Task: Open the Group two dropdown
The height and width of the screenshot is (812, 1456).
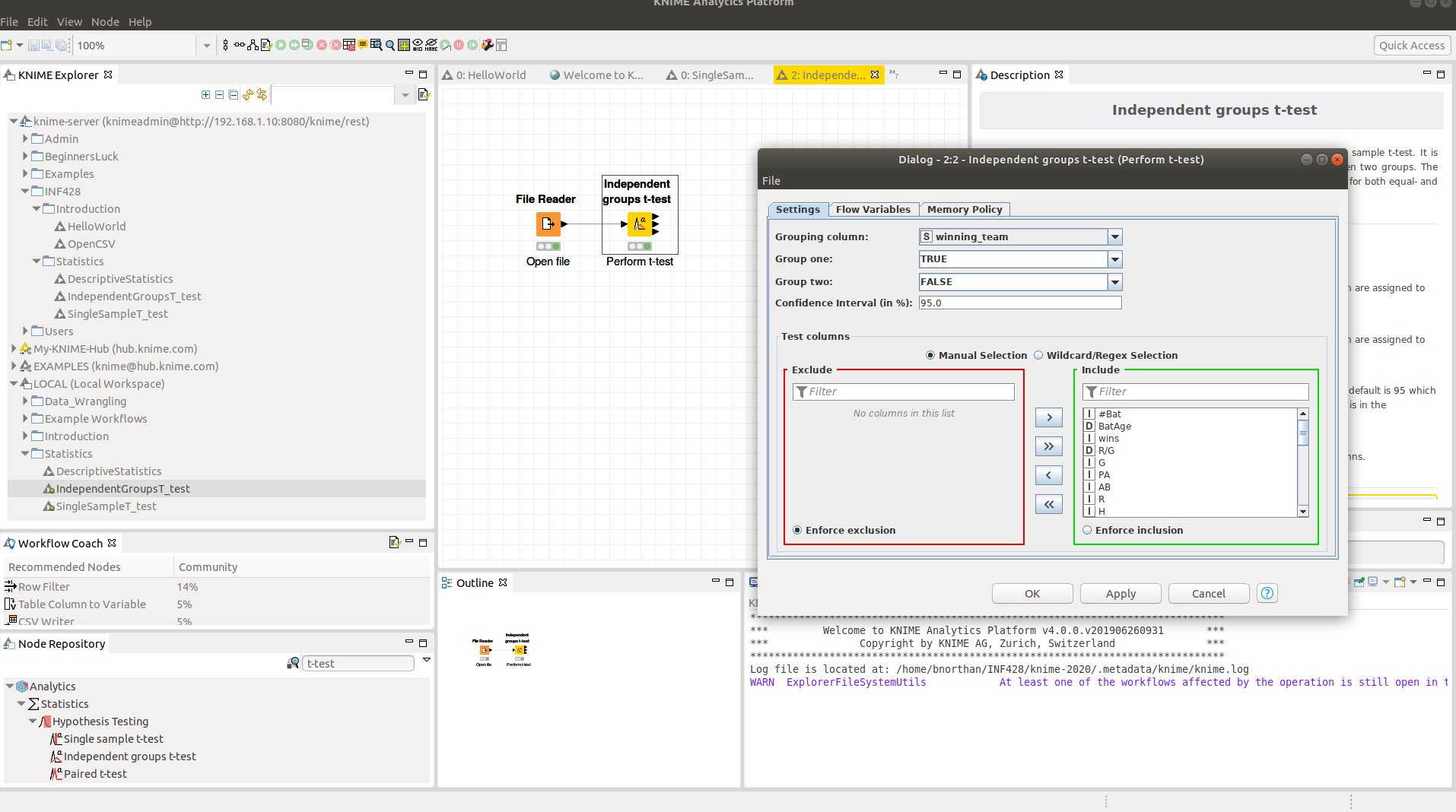Action: [1114, 282]
